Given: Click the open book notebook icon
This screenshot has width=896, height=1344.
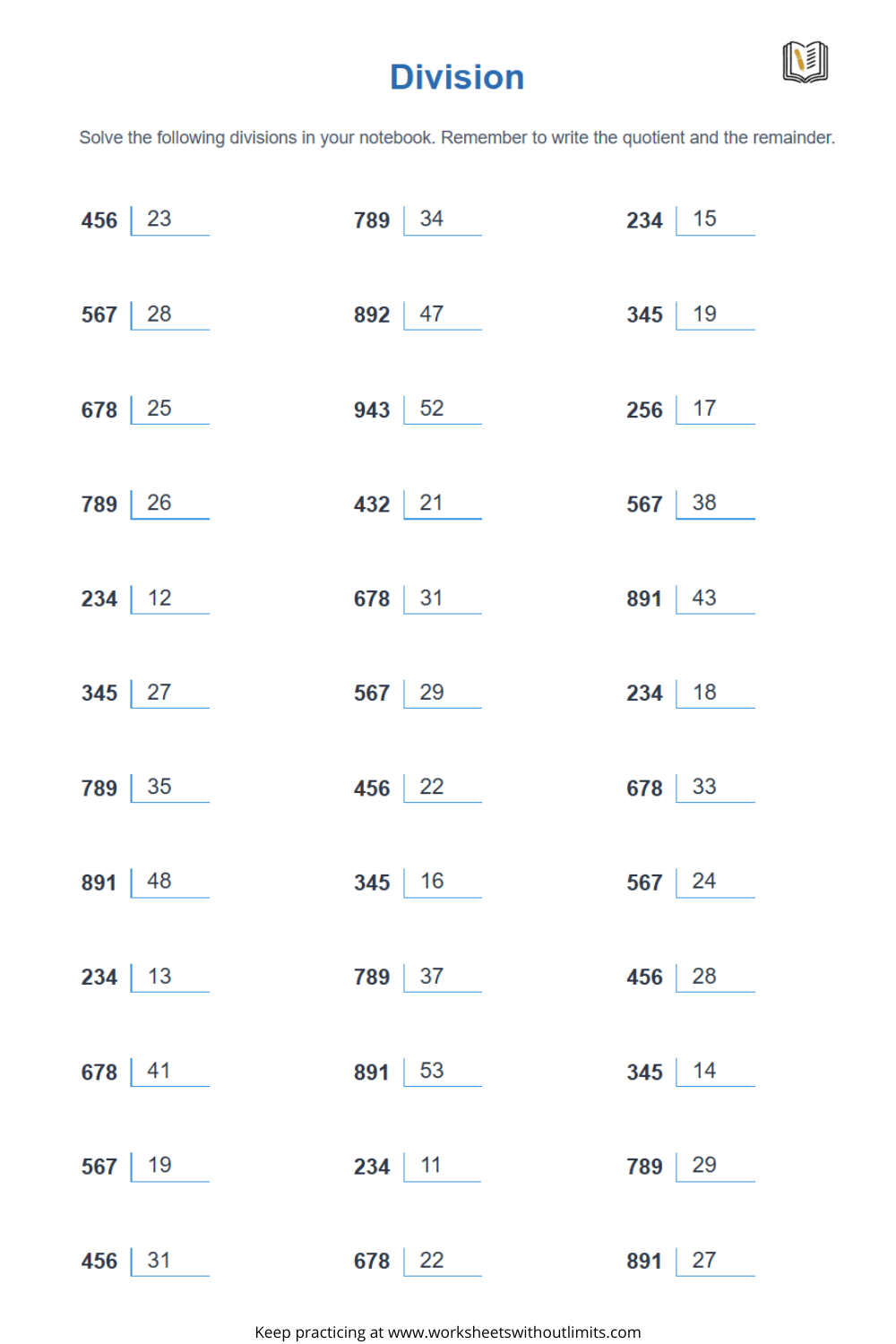Looking at the screenshot, I should point(805,62).
